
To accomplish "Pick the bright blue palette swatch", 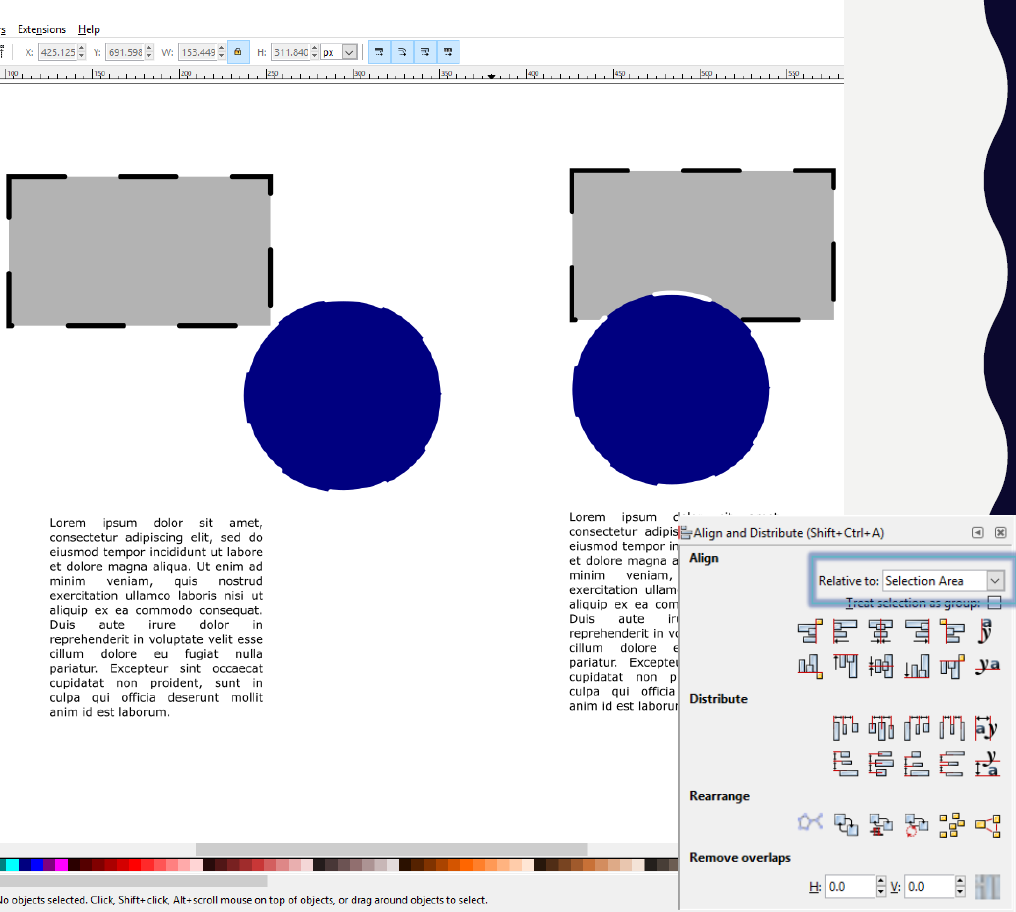I will click(x=37, y=865).
